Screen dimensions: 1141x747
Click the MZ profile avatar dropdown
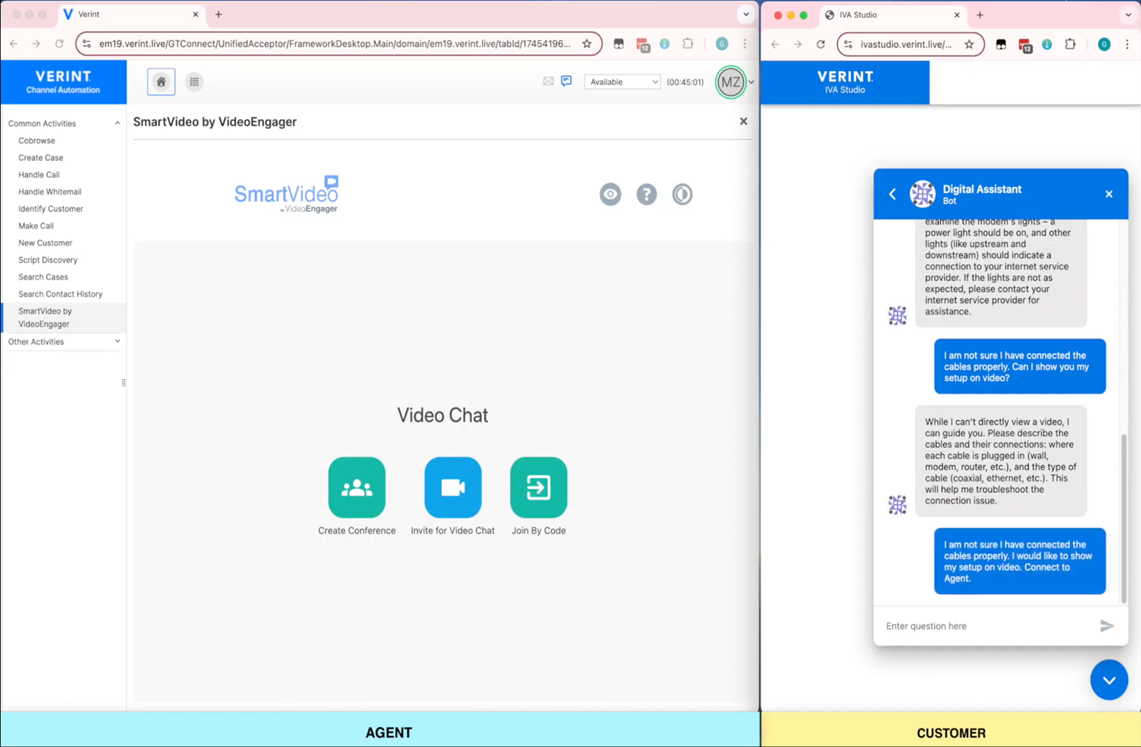pos(731,82)
